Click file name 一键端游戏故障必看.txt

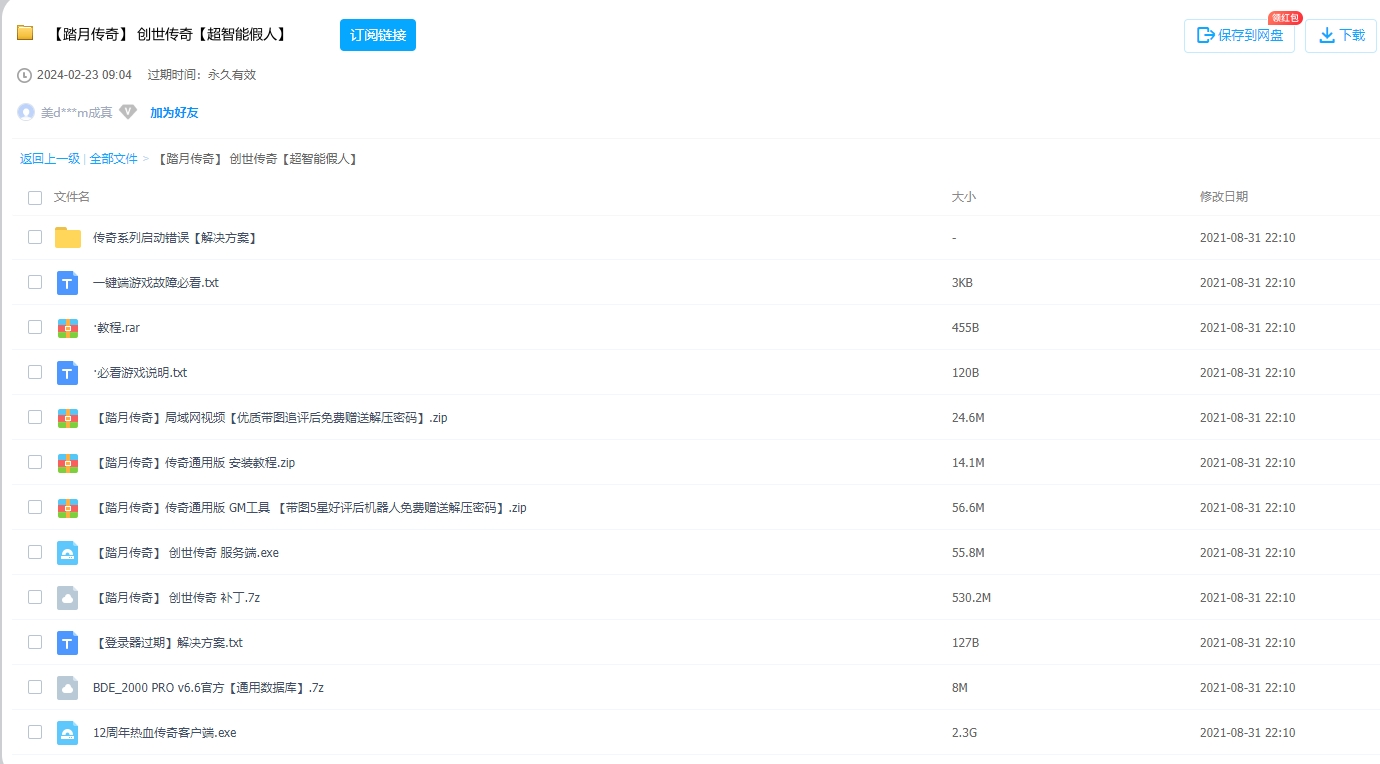(156, 283)
